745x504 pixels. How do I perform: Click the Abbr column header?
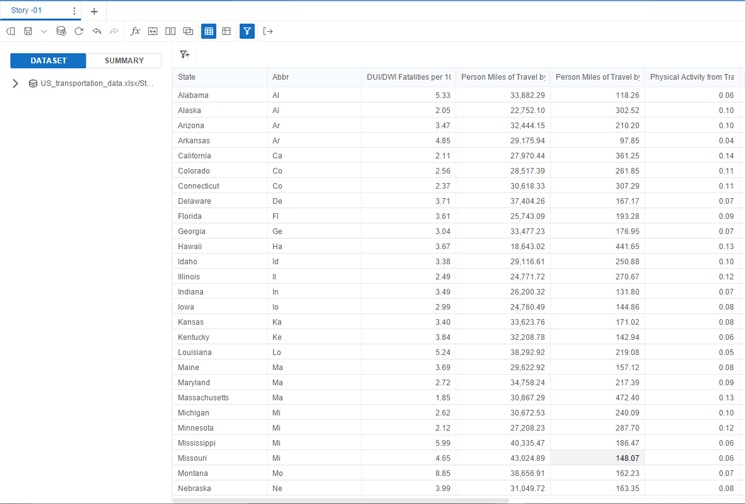(314, 77)
